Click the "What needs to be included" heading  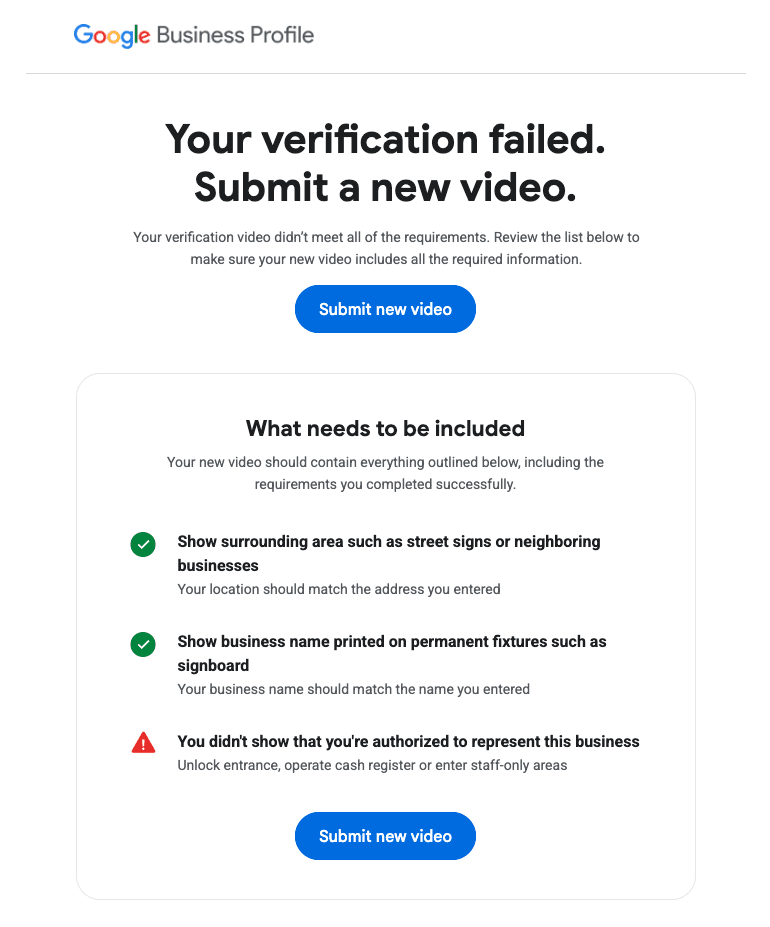tap(385, 429)
